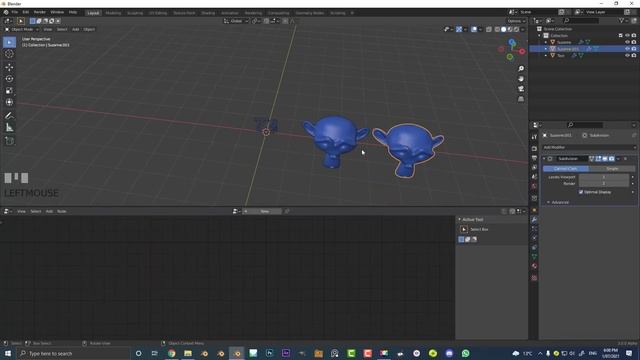Switch orthographic perspective grid icon

coord(521,99)
